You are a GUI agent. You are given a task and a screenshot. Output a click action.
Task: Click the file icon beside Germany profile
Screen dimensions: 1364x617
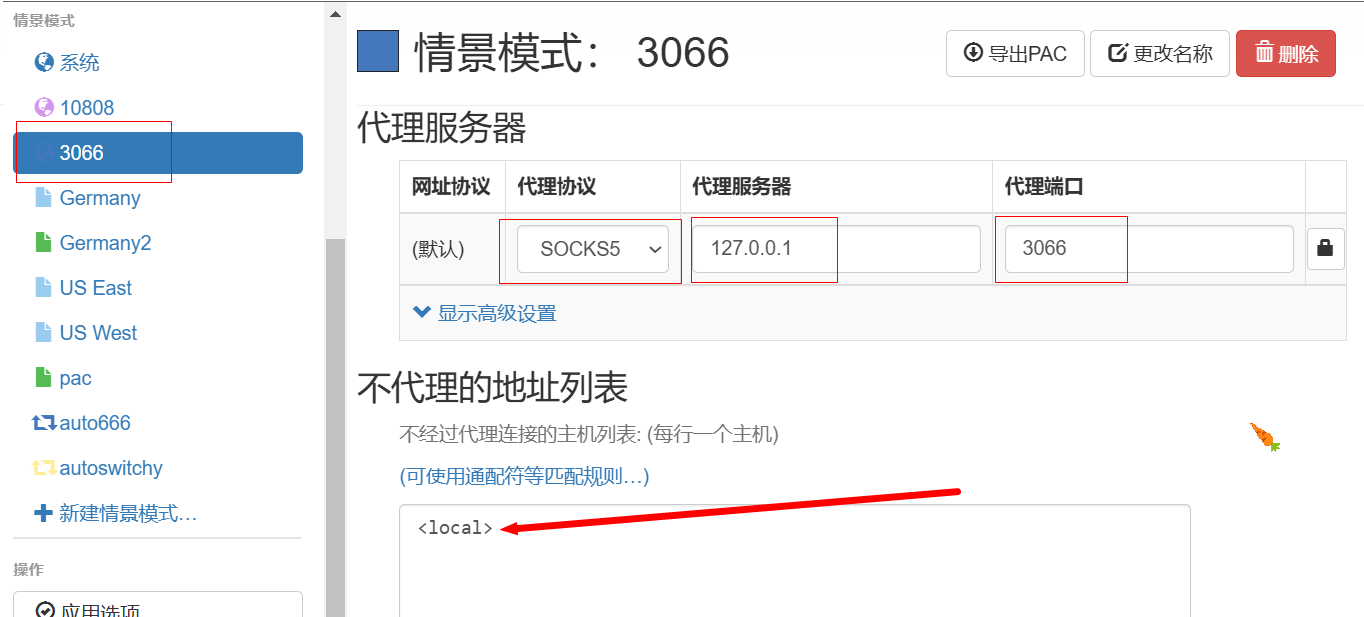(43, 198)
